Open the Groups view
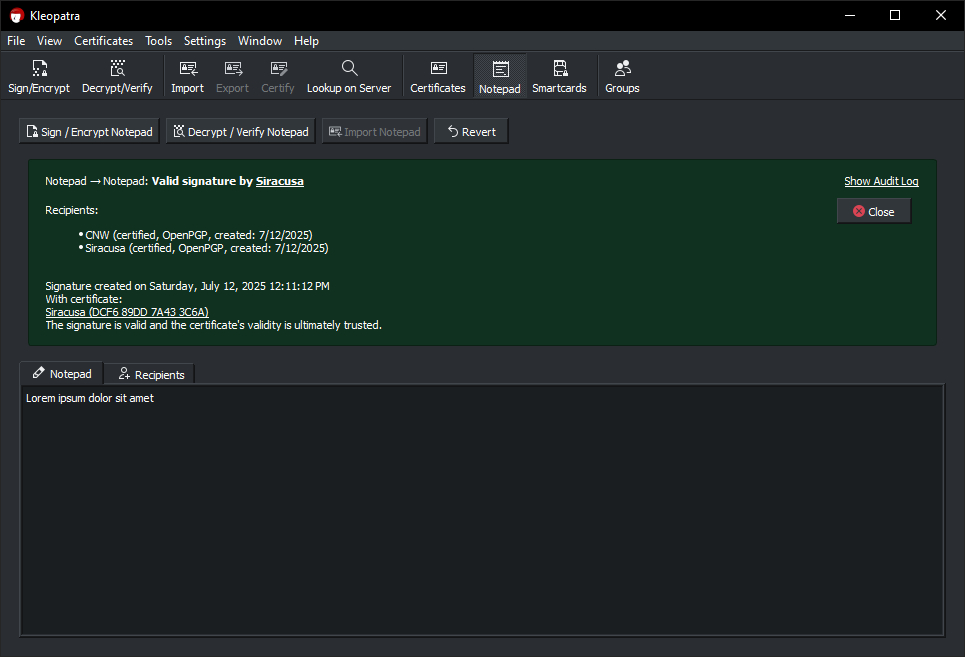This screenshot has height=657, width=965. 622,76
